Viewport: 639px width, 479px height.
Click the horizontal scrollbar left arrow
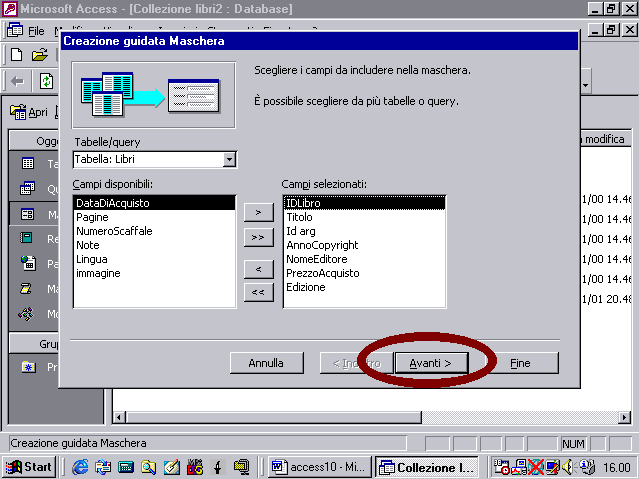tap(119, 417)
